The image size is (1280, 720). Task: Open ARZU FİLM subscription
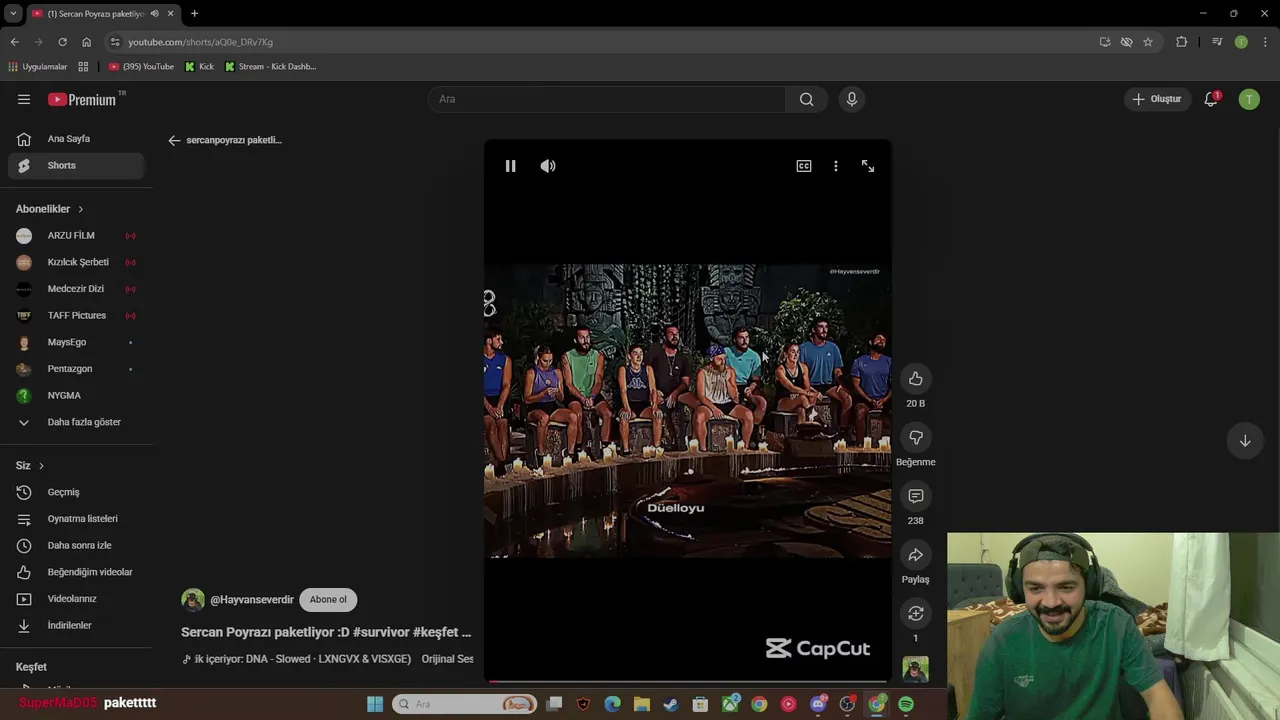[76, 235]
